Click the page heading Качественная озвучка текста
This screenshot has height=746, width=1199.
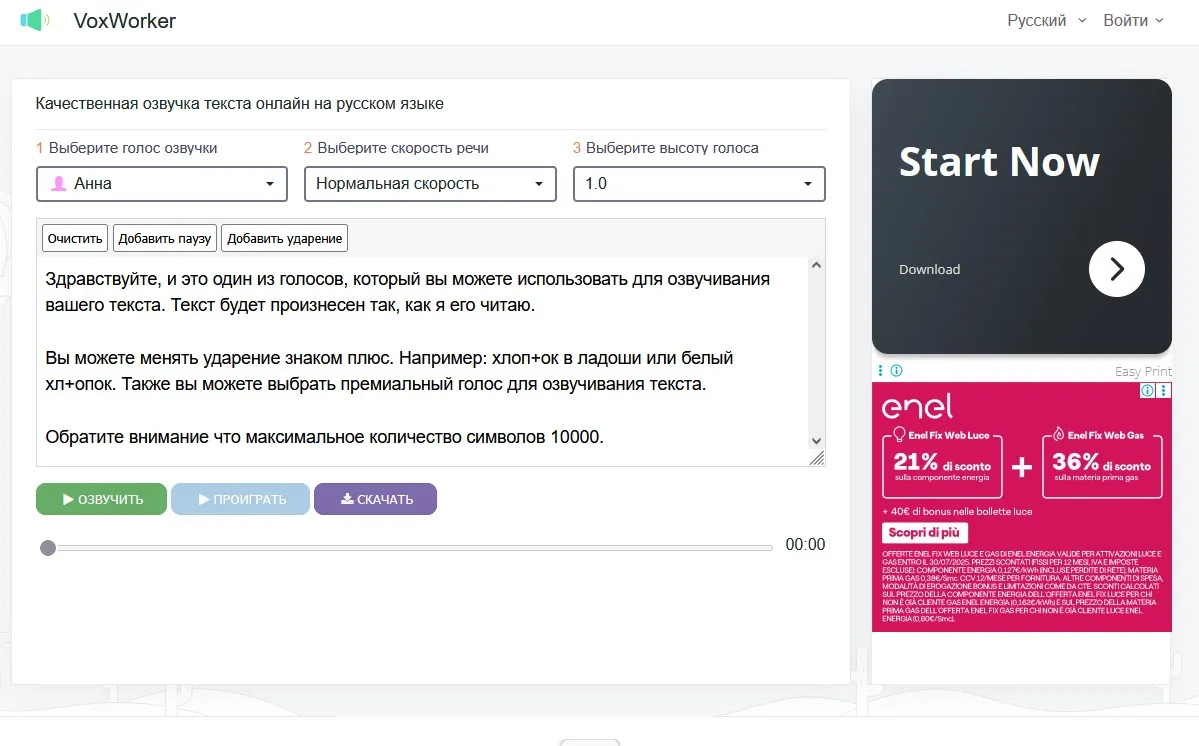239,104
